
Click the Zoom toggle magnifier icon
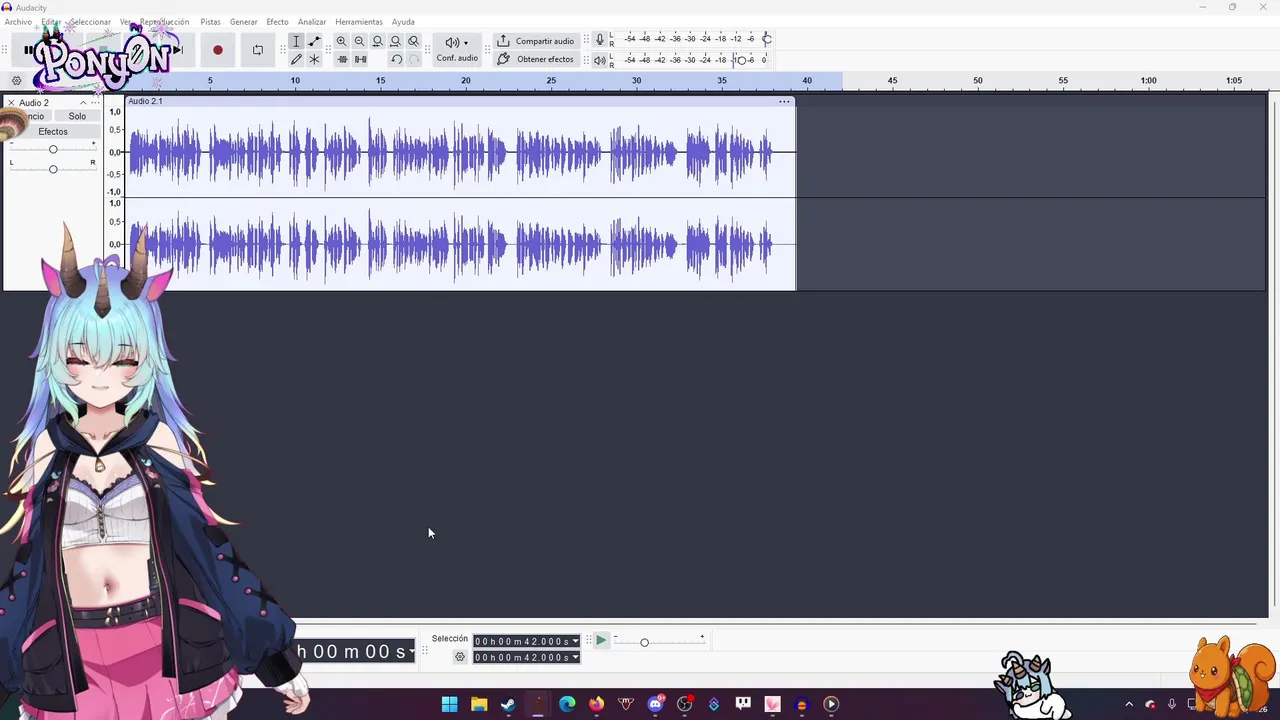[414, 41]
